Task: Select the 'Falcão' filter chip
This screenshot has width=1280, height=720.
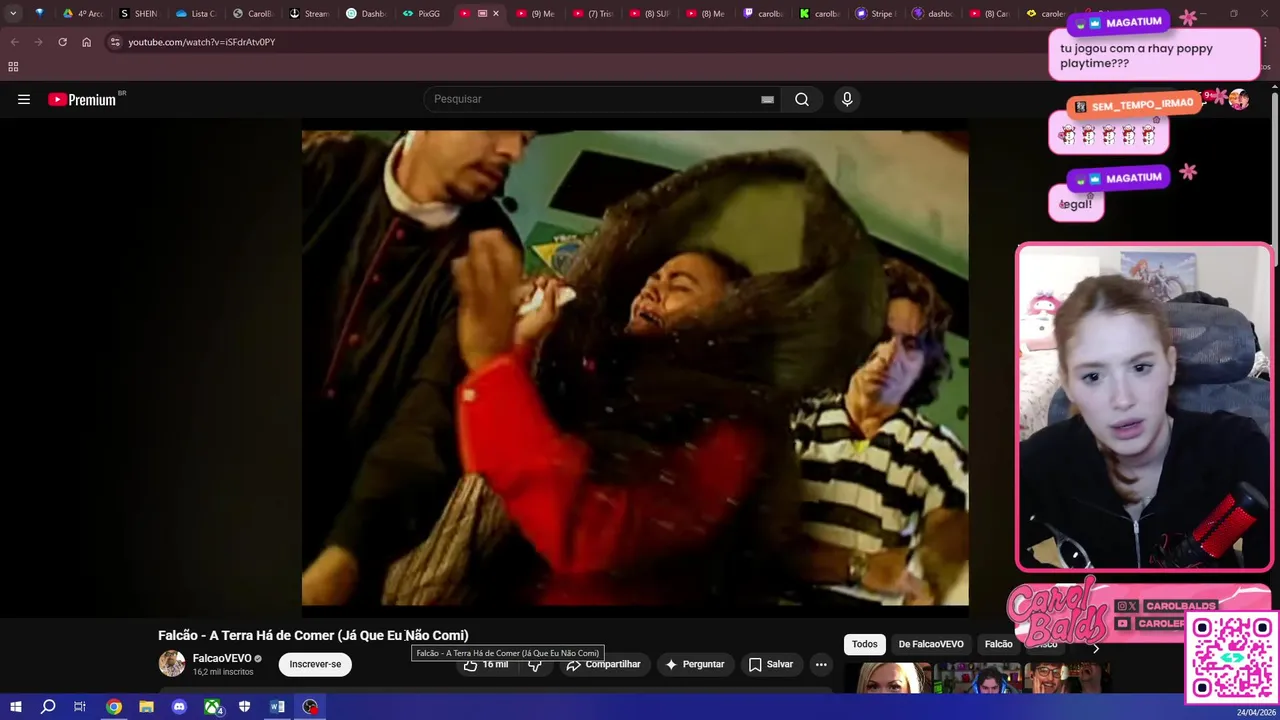Action: coord(998,644)
